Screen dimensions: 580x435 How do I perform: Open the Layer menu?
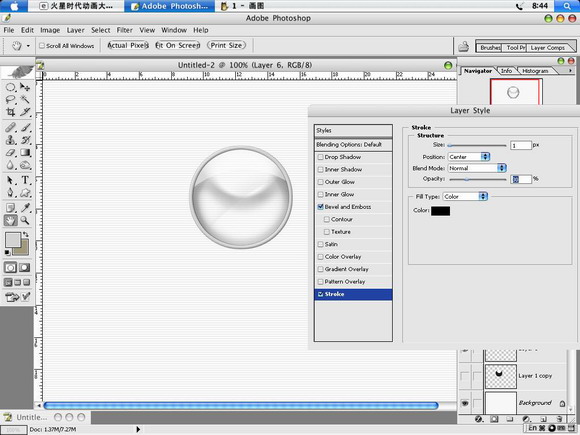tap(75, 30)
